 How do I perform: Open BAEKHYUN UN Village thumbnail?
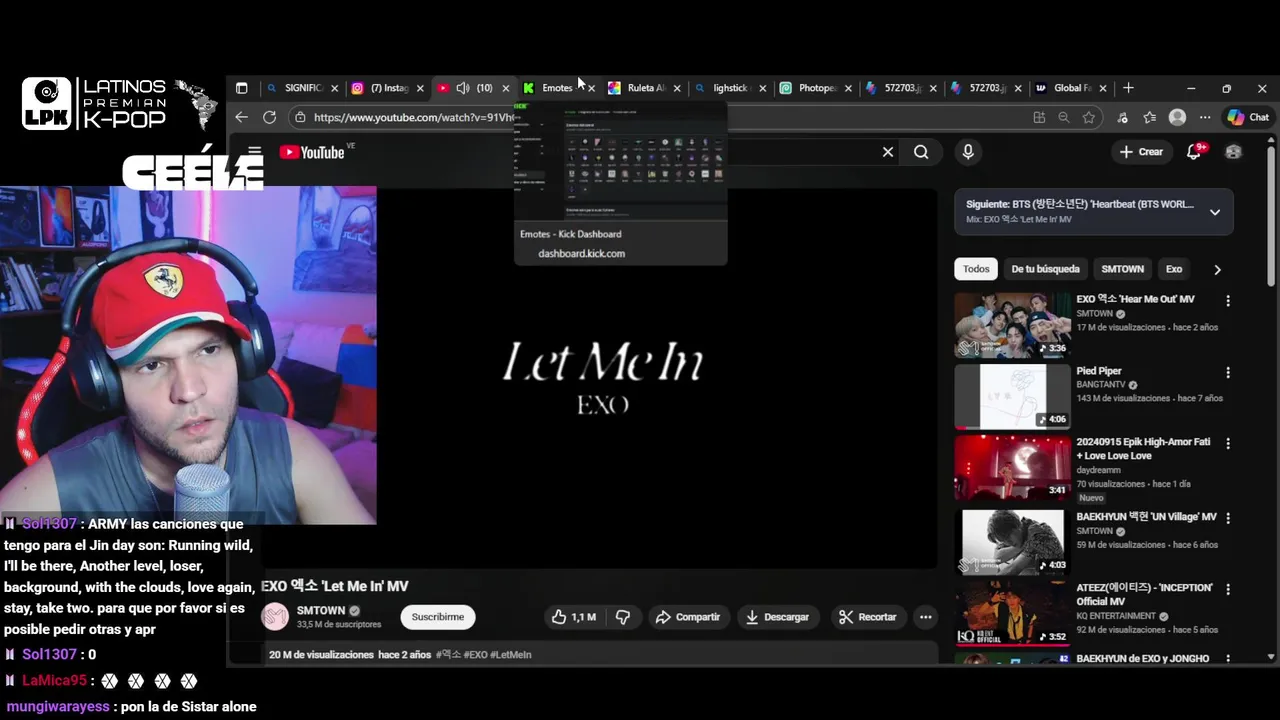[x=1012, y=541]
